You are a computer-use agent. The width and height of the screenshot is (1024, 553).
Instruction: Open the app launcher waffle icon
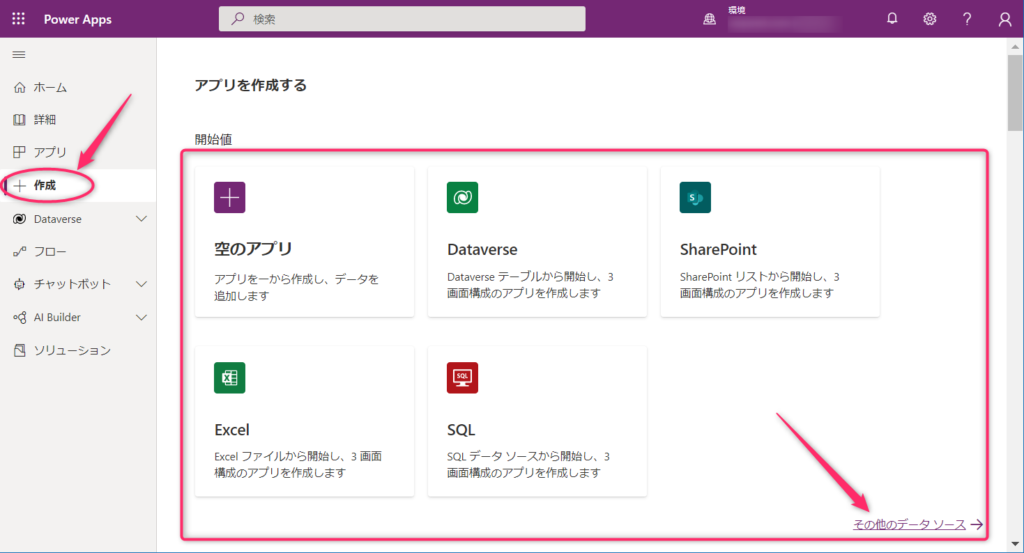18,19
